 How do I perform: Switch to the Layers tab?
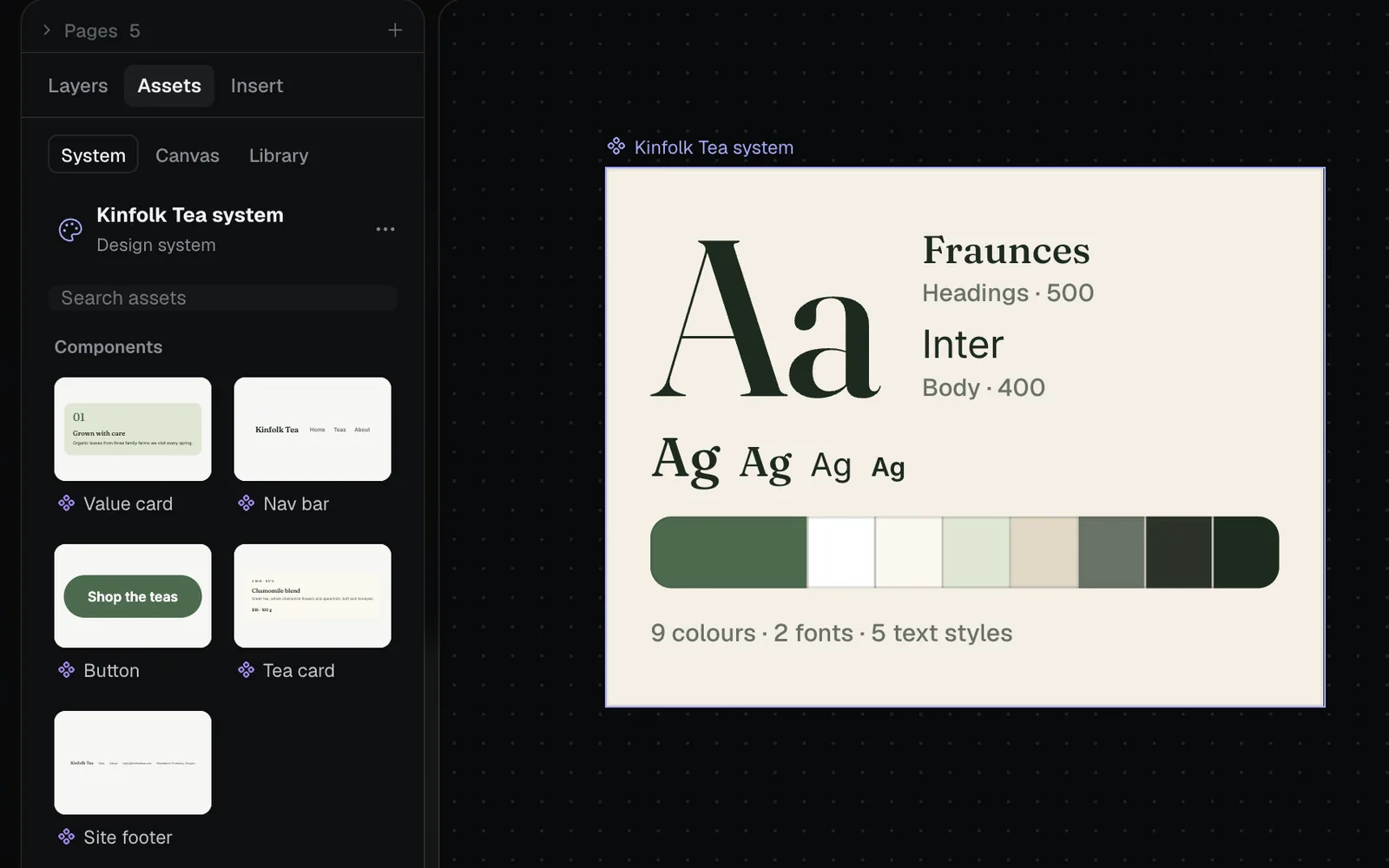[78, 86]
